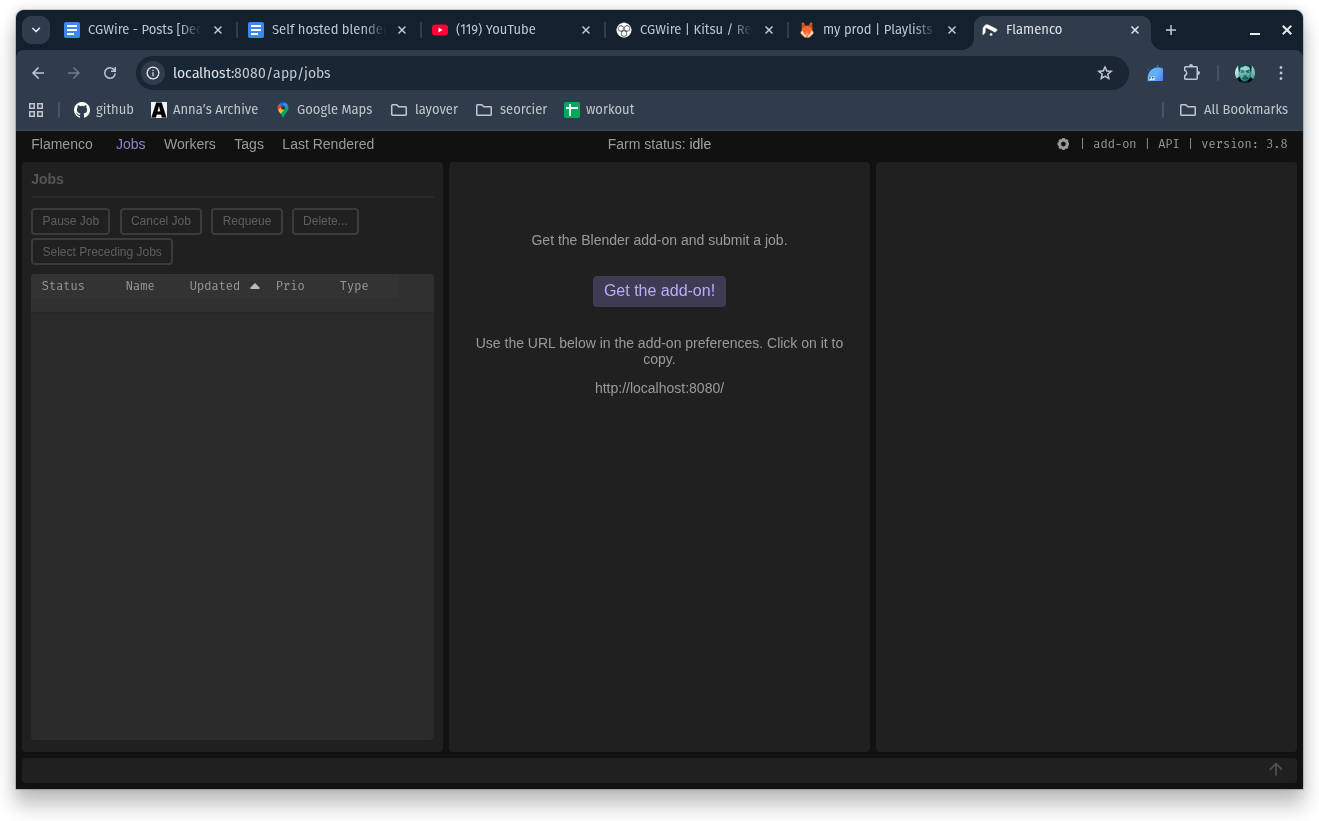Click the blue extension icon in toolbar
This screenshot has height=821, width=1319.
click(1155, 73)
